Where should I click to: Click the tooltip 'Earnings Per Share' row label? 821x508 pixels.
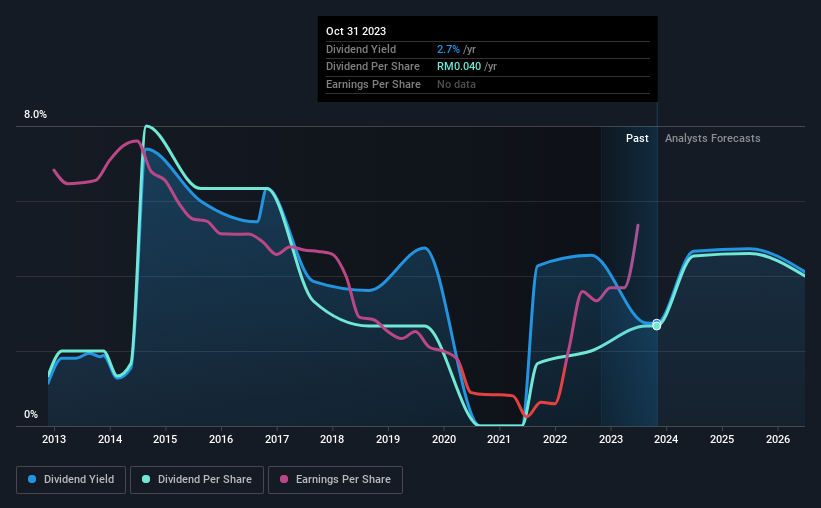click(373, 84)
